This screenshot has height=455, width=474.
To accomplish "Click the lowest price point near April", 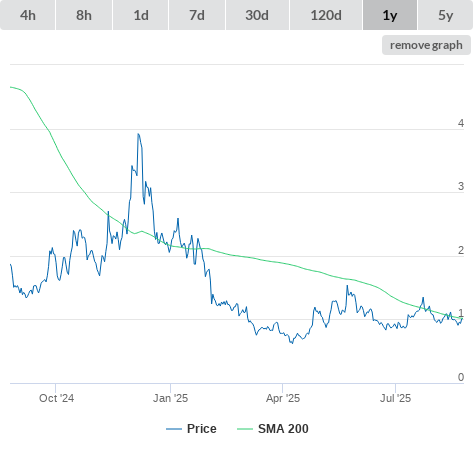I will coord(292,343).
